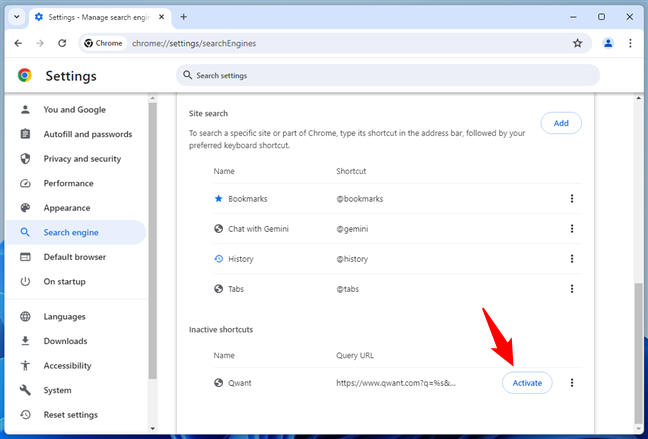Click the Qwant globe icon

219,383
